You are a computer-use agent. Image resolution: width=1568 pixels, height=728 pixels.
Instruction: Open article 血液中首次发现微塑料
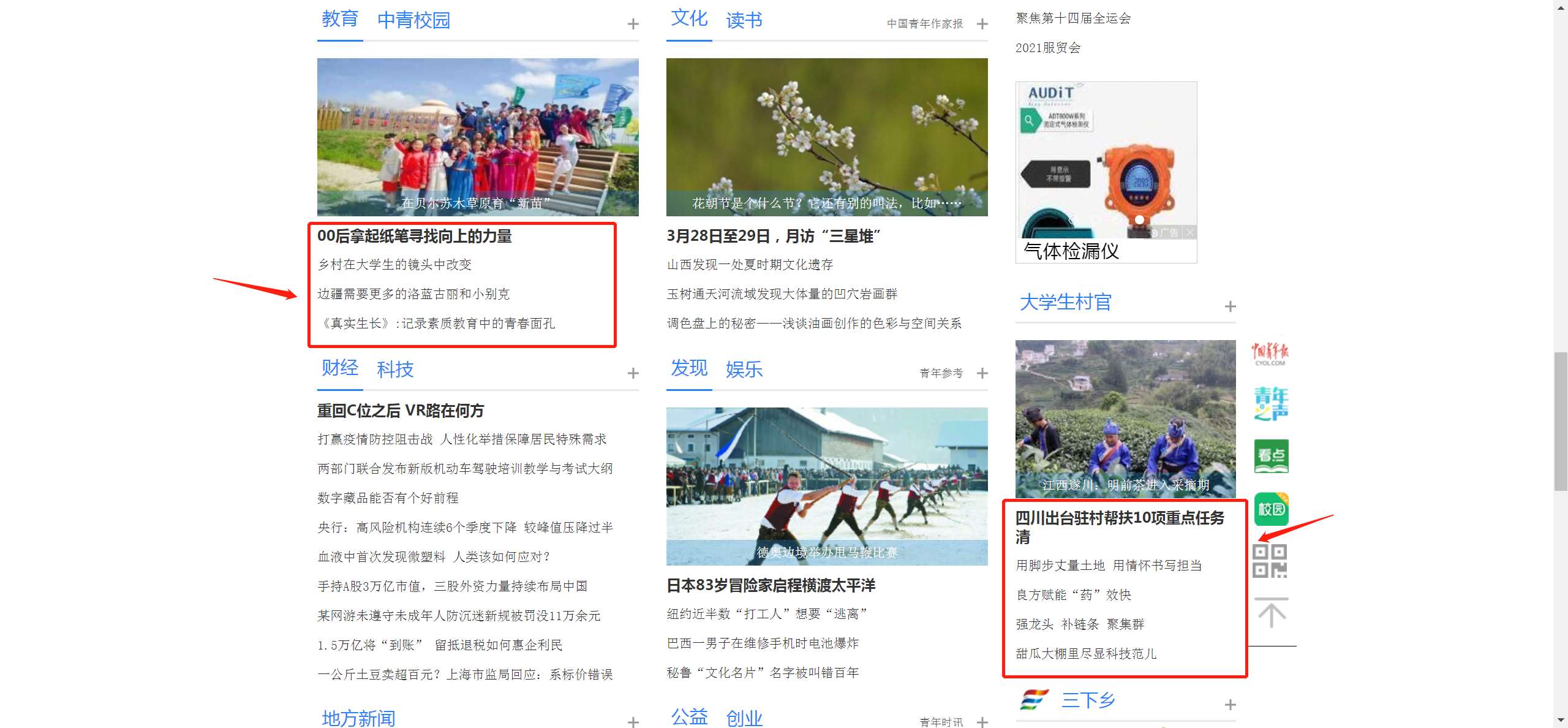pyautogui.click(x=434, y=557)
